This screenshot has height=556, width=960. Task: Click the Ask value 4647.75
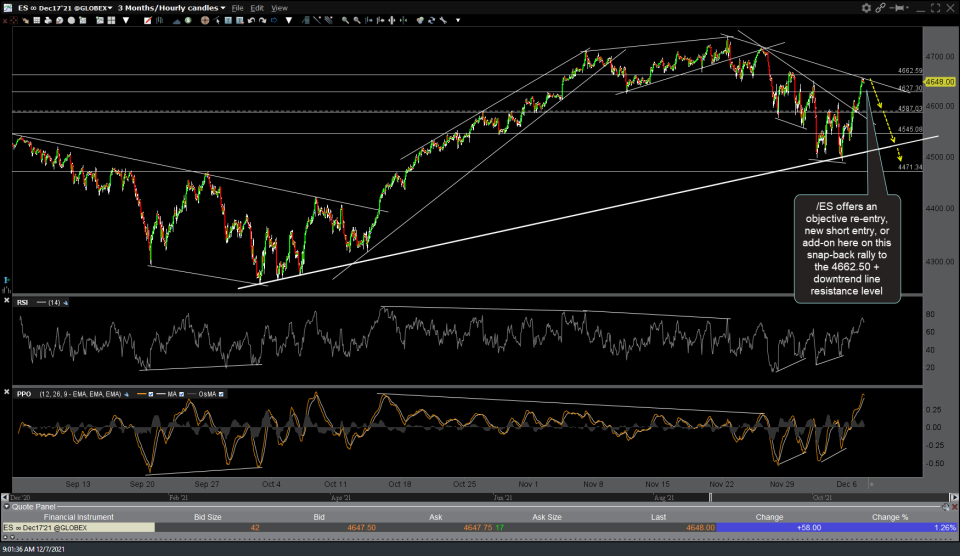coord(478,527)
